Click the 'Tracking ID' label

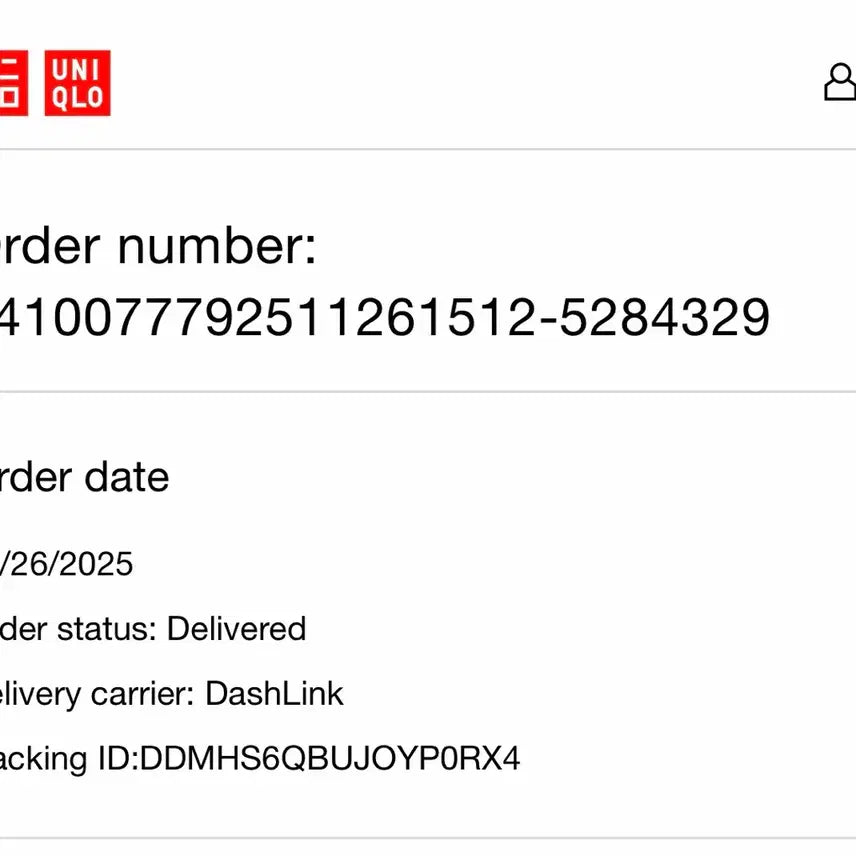tap(65, 758)
